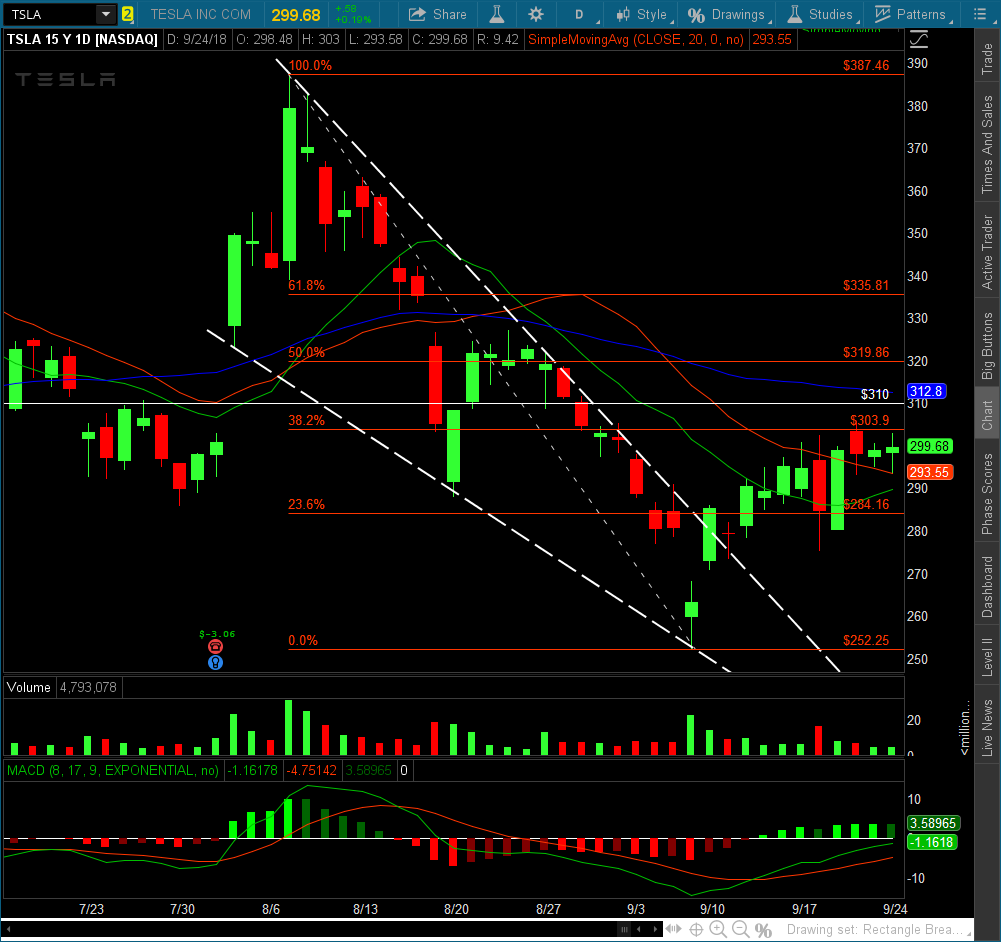Open the TSLA symbol dropdown arrow
The height and width of the screenshot is (942, 1001).
point(106,14)
